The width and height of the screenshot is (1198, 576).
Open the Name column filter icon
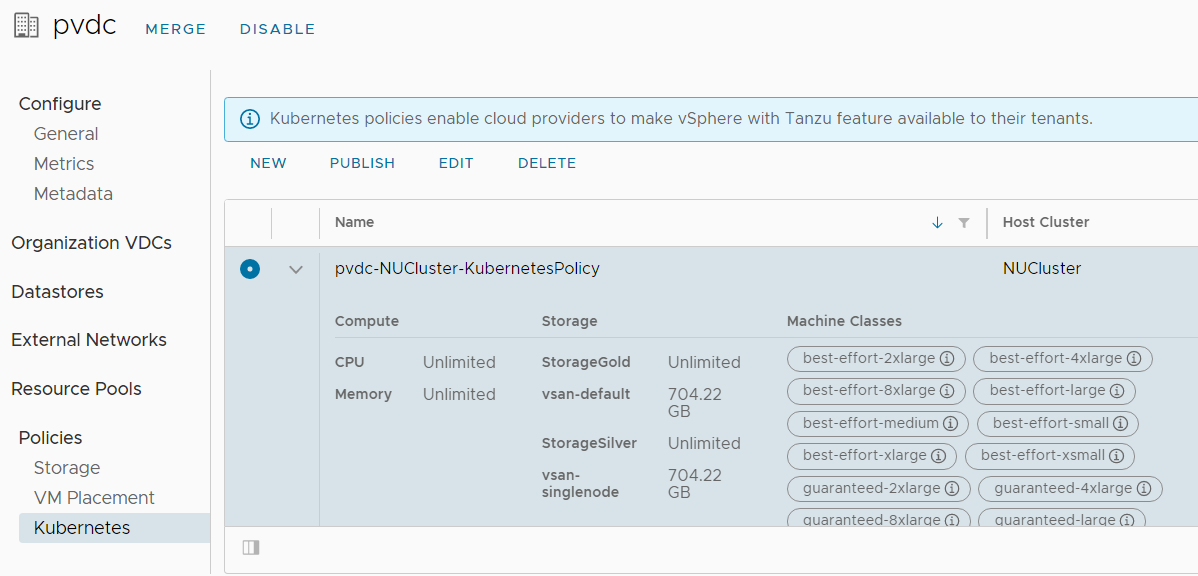[964, 222]
